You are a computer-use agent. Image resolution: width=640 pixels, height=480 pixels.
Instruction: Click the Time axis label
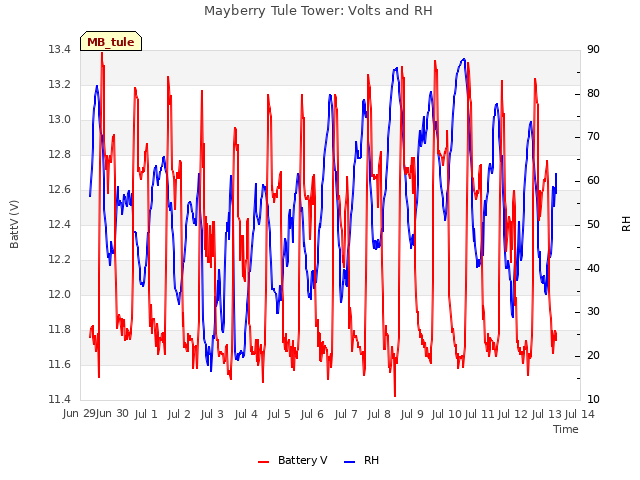pyautogui.click(x=566, y=429)
